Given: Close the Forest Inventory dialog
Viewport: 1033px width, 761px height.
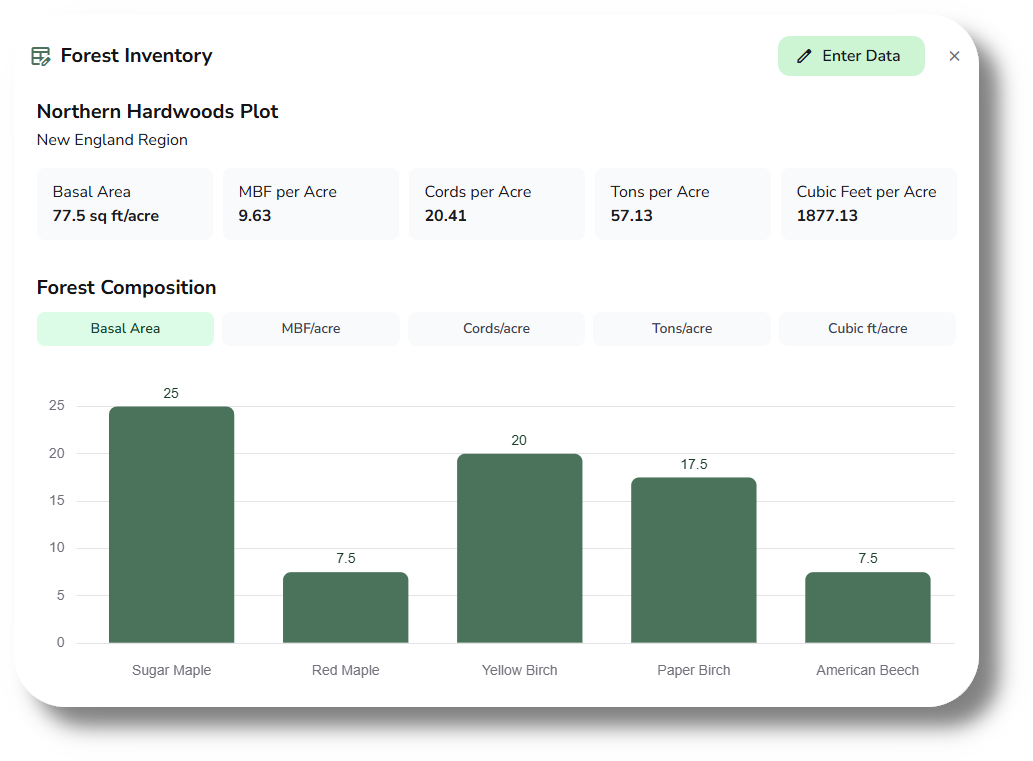Looking at the screenshot, I should tap(954, 56).
